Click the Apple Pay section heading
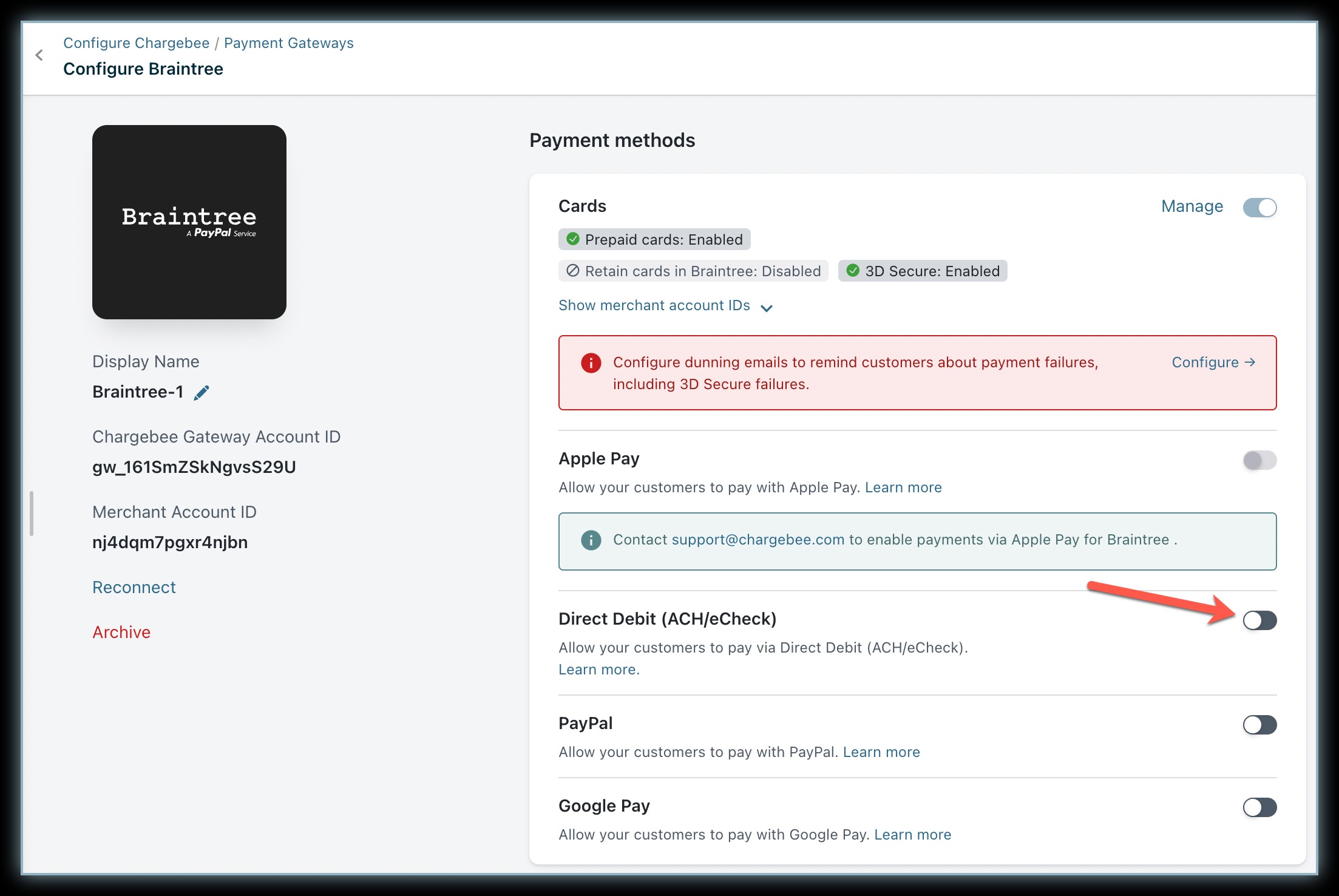 click(x=599, y=458)
